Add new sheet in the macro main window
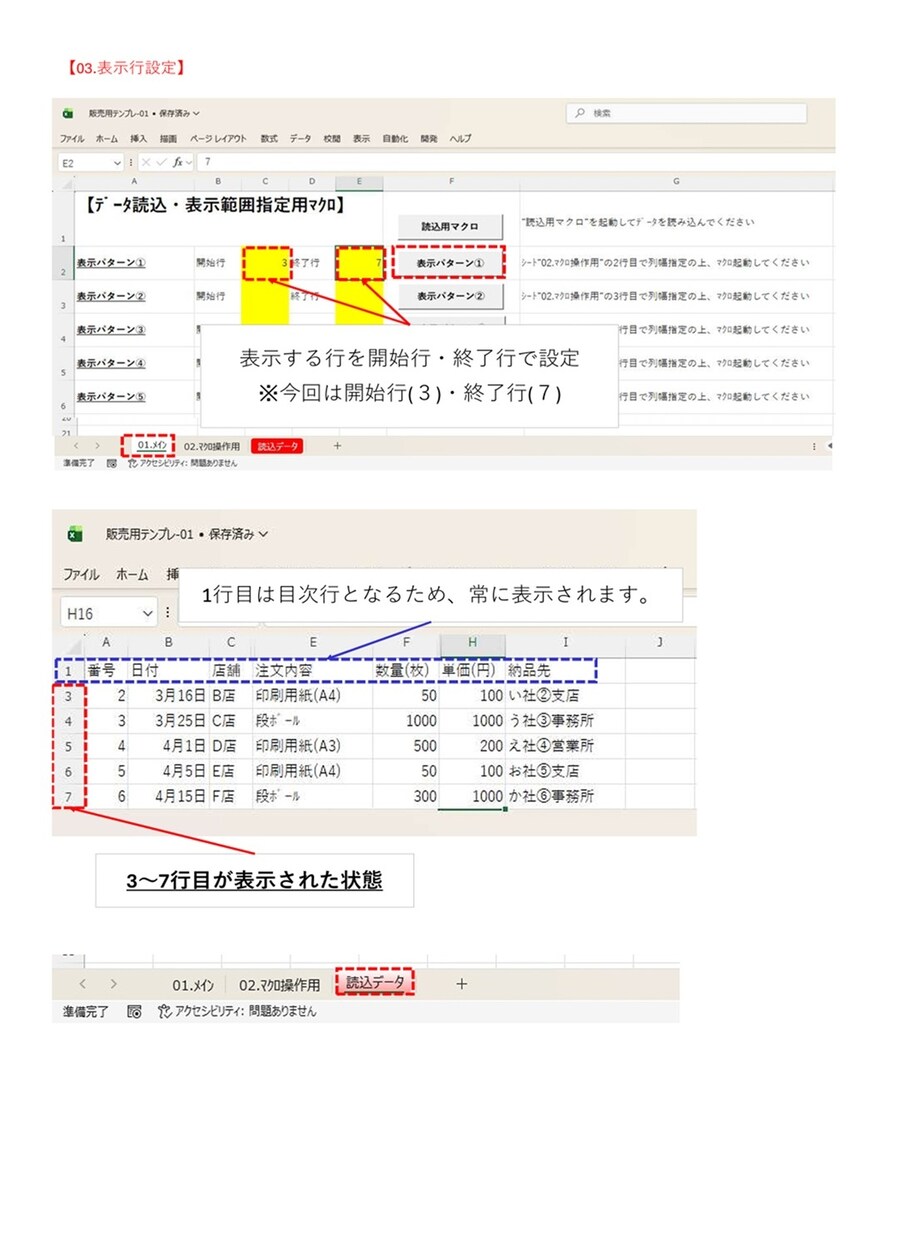 point(337,445)
